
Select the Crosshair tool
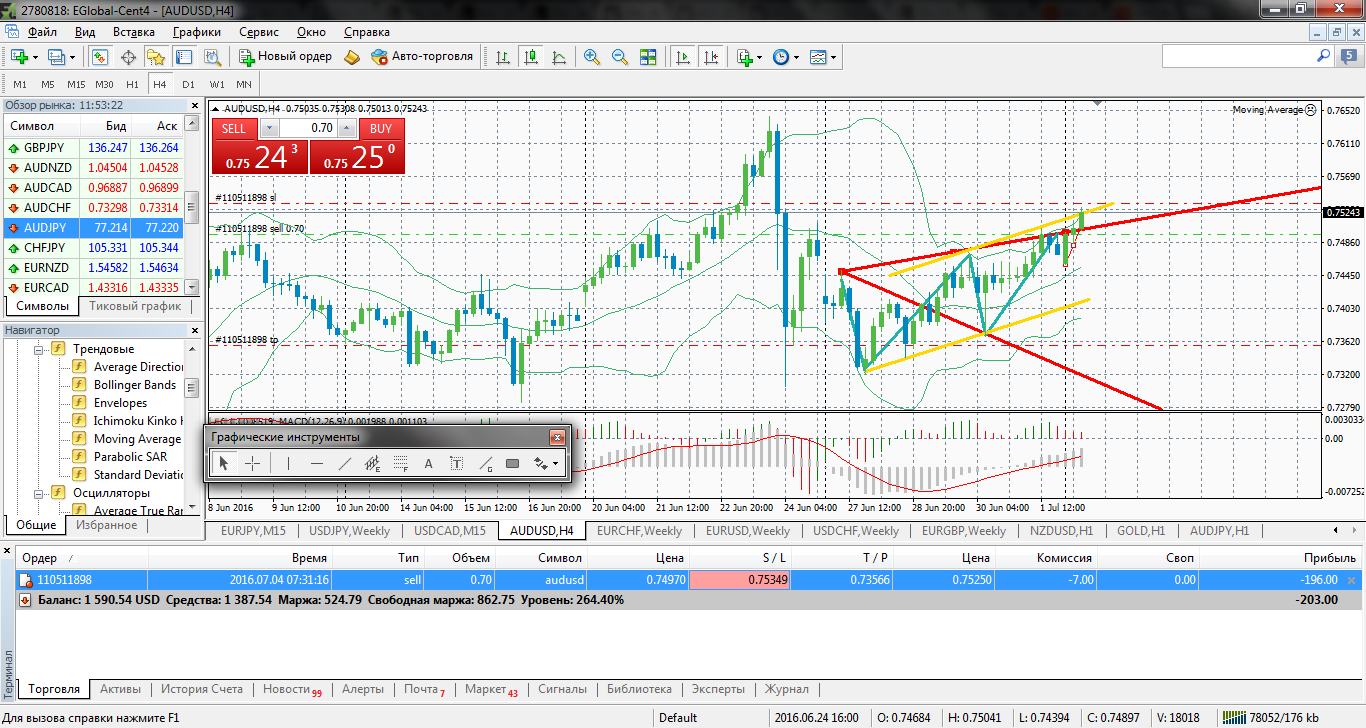tap(253, 463)
